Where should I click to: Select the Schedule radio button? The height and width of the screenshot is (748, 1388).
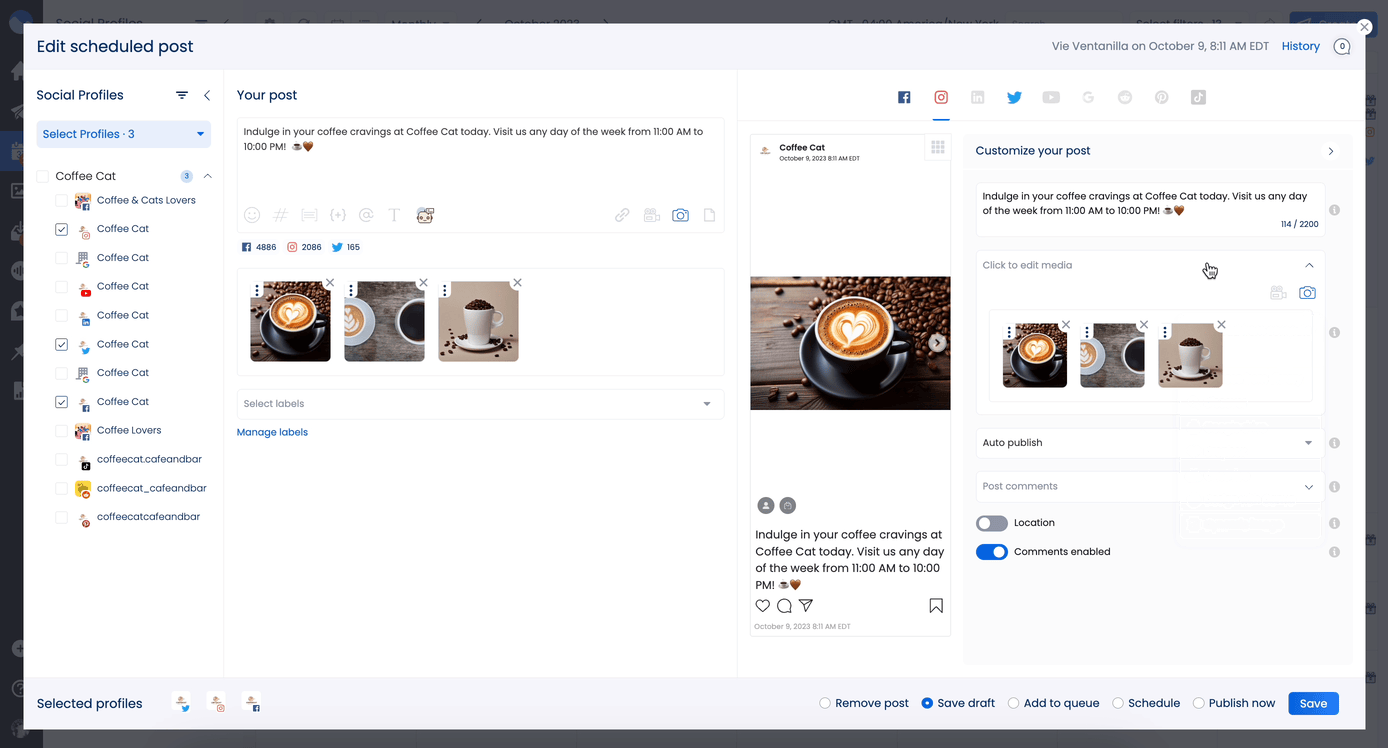(x=1118, y=703)
